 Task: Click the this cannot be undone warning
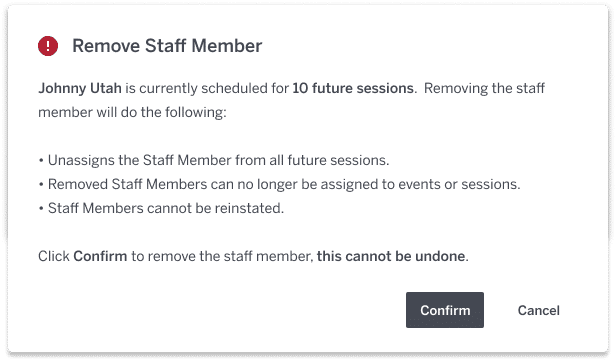pos(391,256)
